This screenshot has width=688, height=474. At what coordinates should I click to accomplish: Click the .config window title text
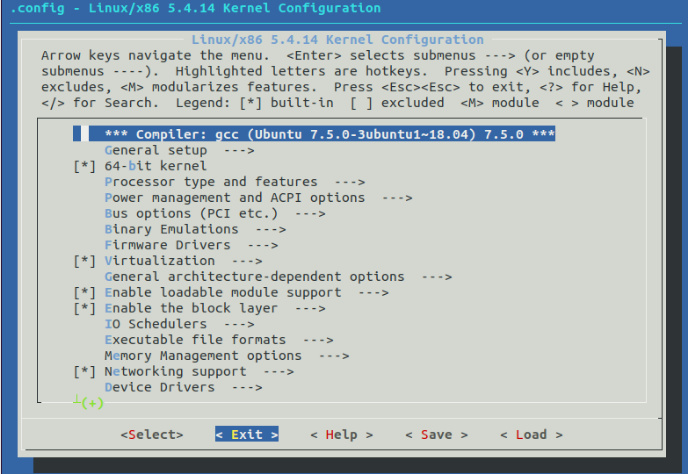[195, 8]
